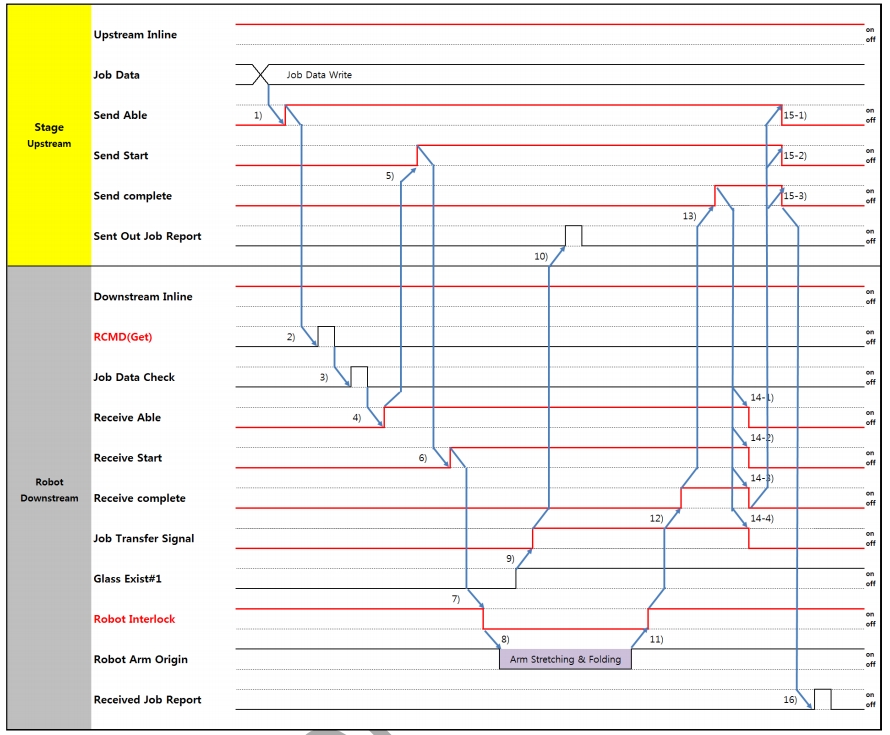This screenshot has height=735, width=890.
Task: Click the gray Robot Downstream block
Action: (x=48, y=490)
